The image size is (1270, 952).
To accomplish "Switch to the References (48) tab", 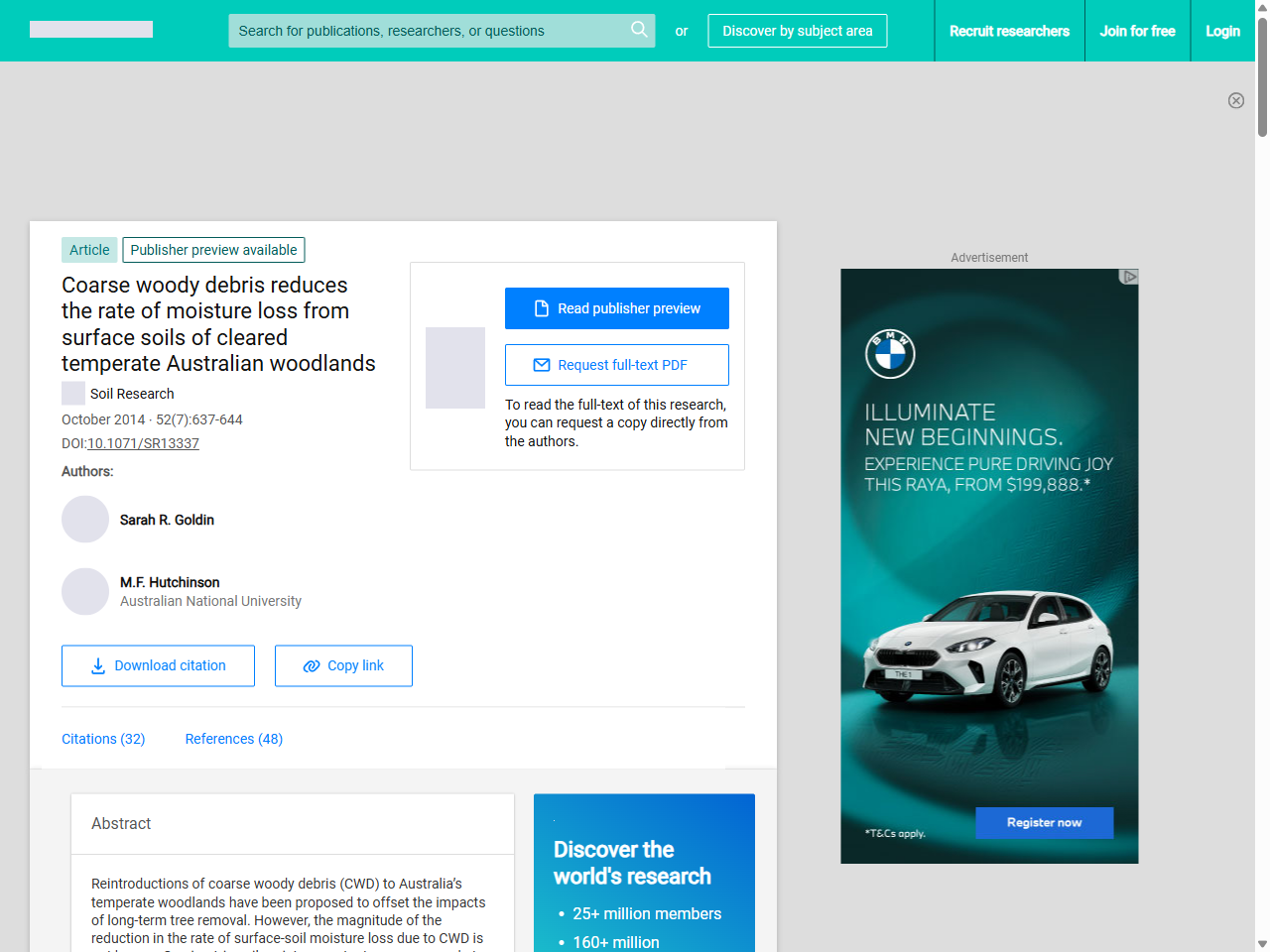I will [x=234, y=739].
